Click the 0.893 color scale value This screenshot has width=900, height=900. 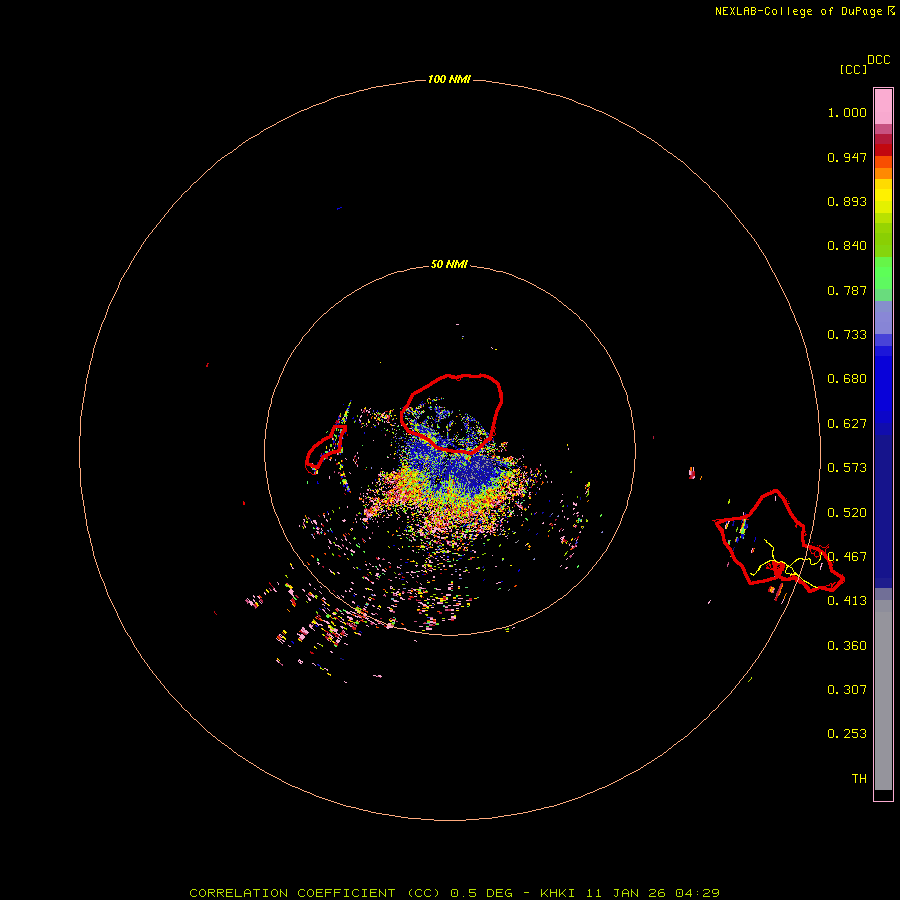click(x=847, y=201)
